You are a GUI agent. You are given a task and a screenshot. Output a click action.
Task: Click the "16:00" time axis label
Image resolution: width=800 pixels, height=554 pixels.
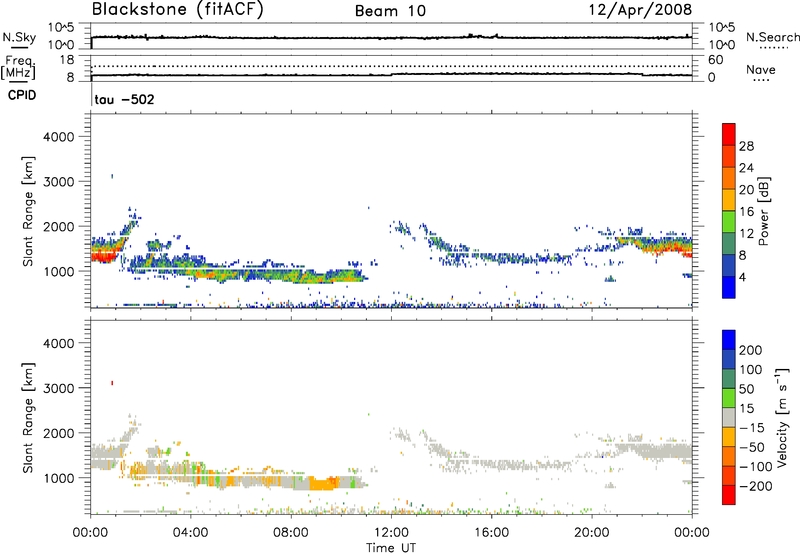[491, 533]
